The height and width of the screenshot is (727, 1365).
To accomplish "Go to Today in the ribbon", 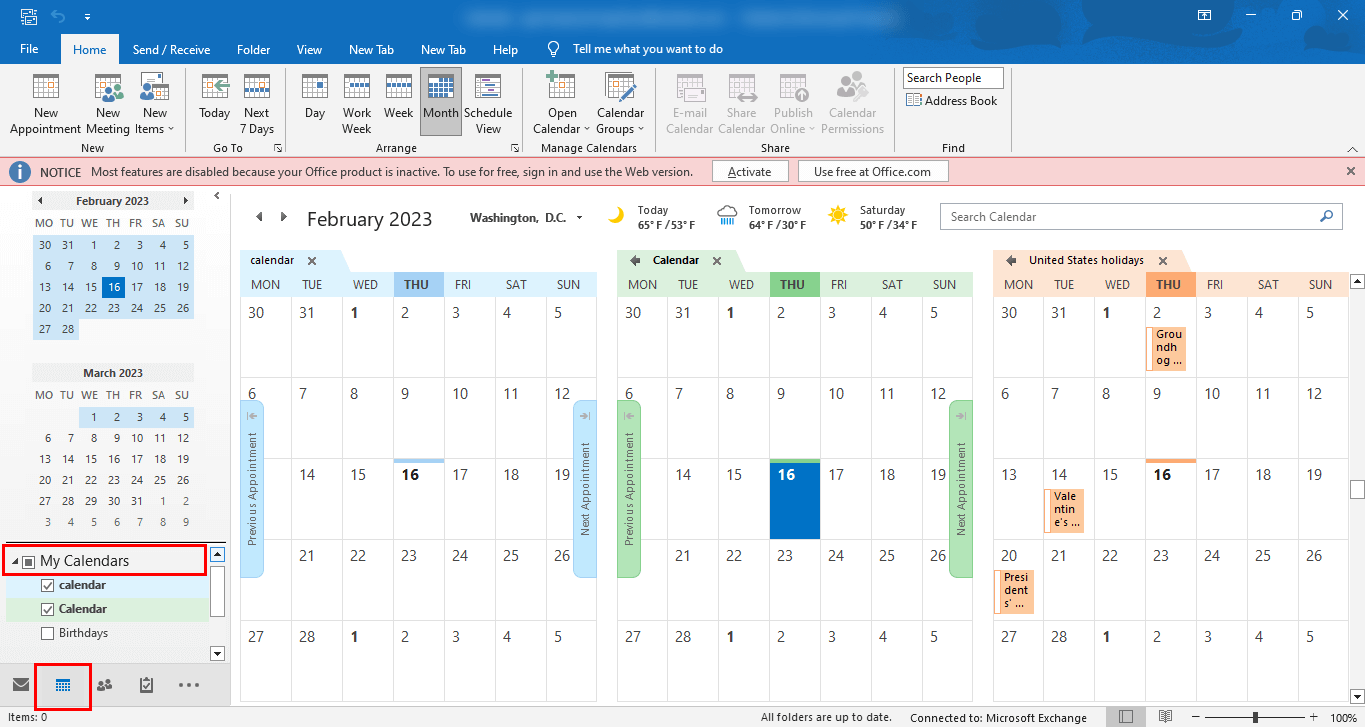I will point(214,98).
